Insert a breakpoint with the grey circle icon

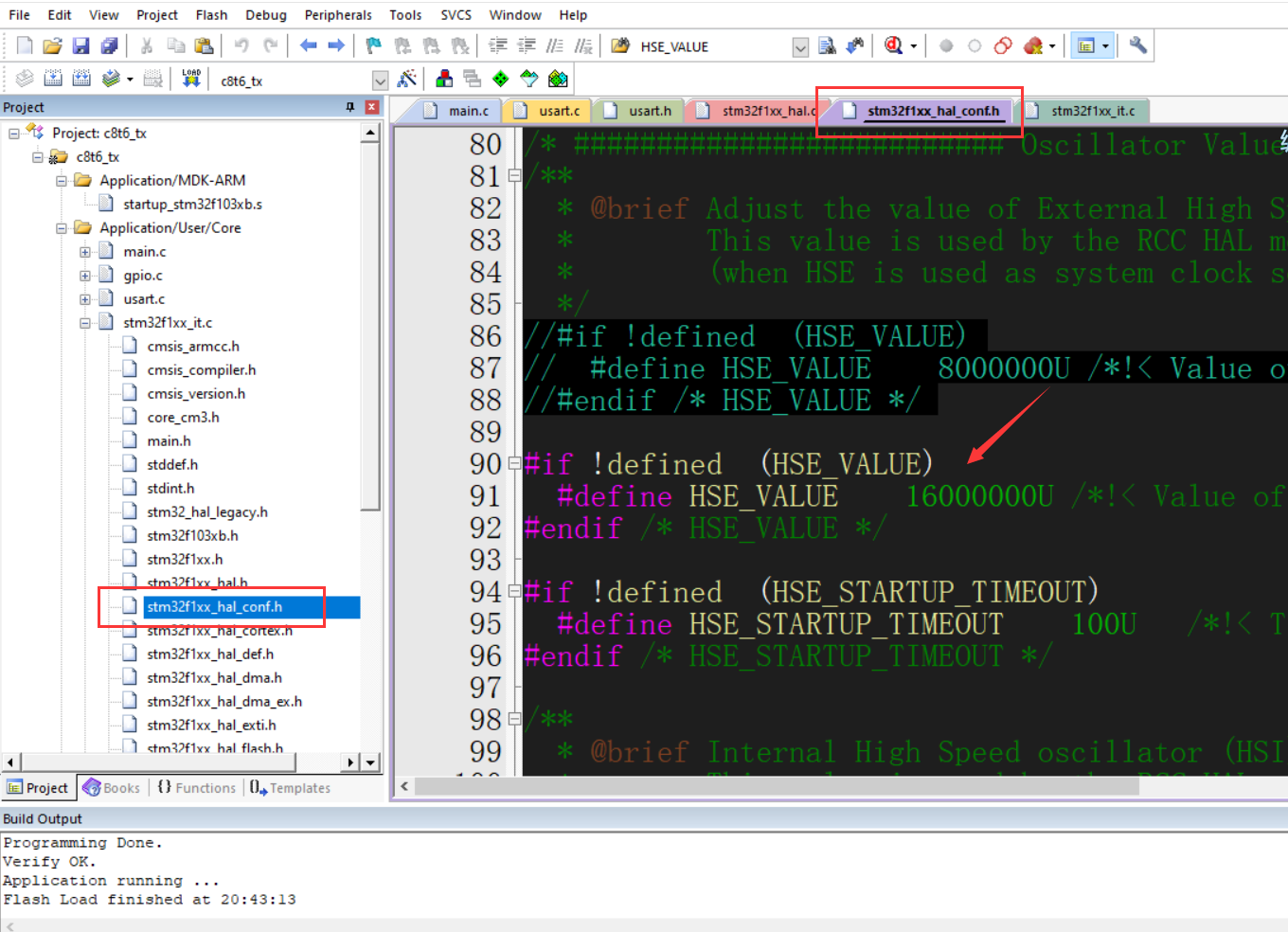coord(946,45)
